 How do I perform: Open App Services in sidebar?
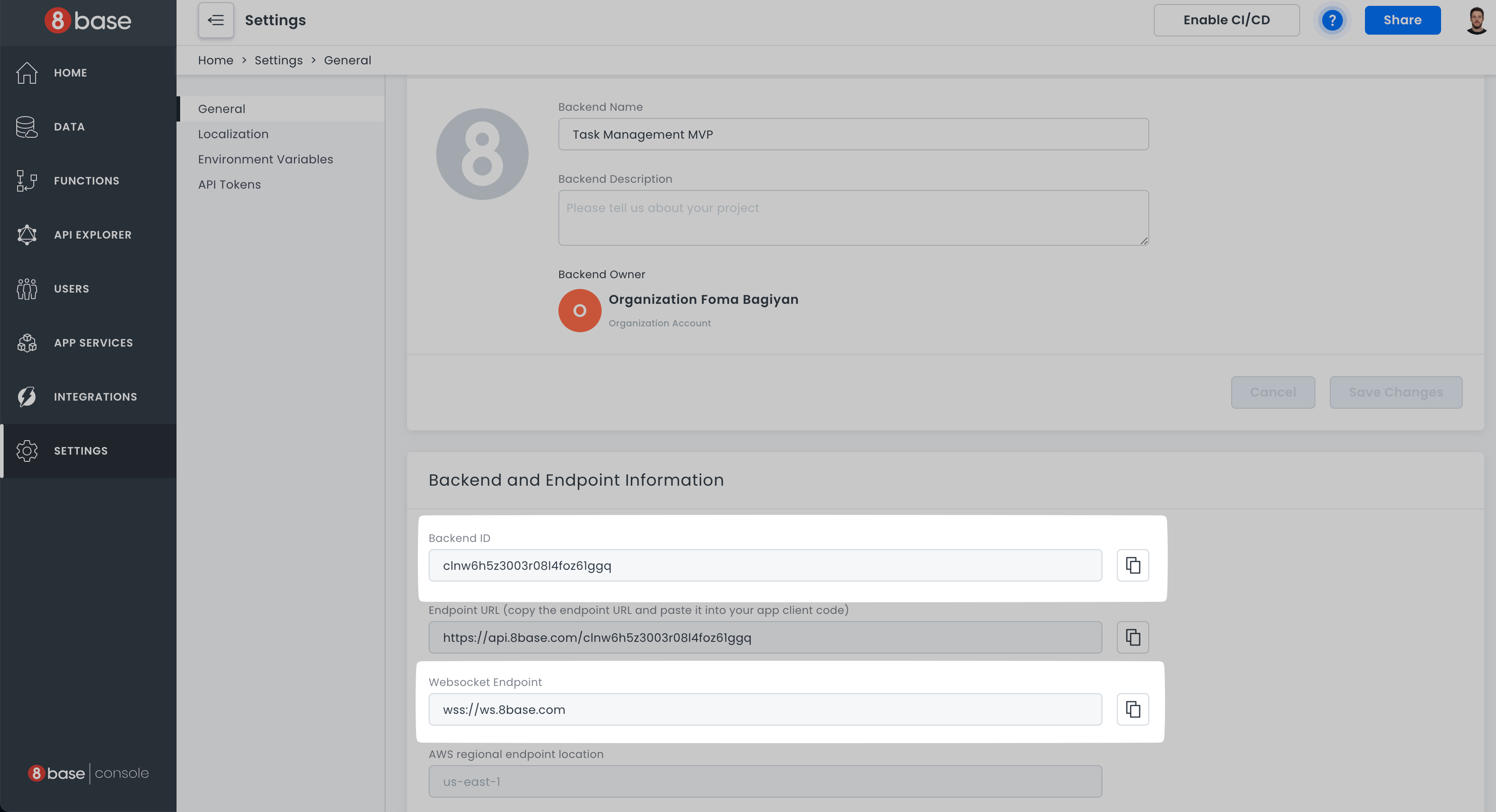tap(93, 343)
